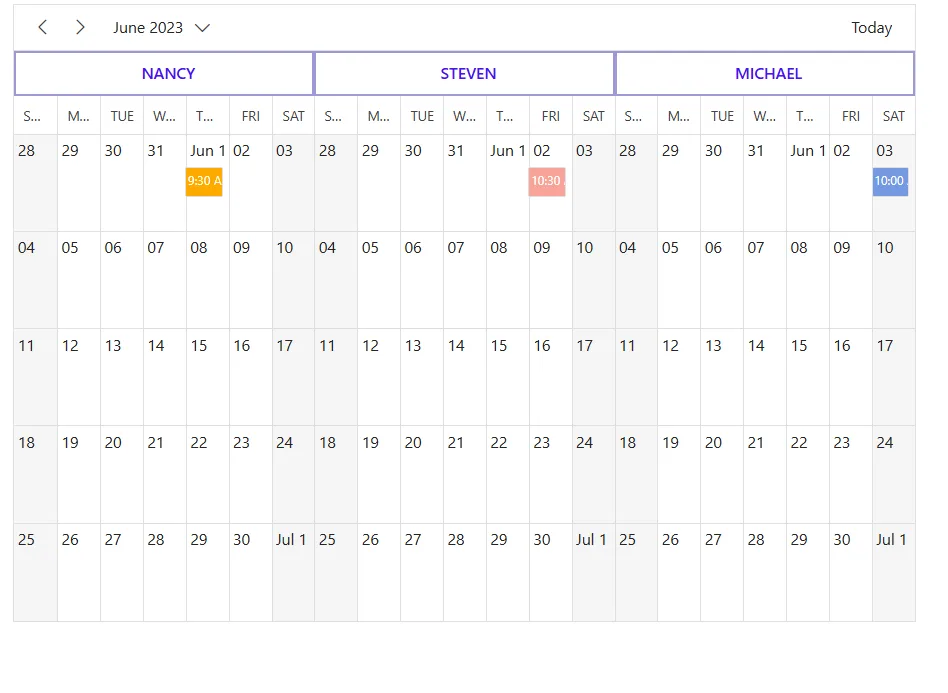948x693 pixels.
Task: Select date 21 in Michael's calendar
Action: coord(765,475)
